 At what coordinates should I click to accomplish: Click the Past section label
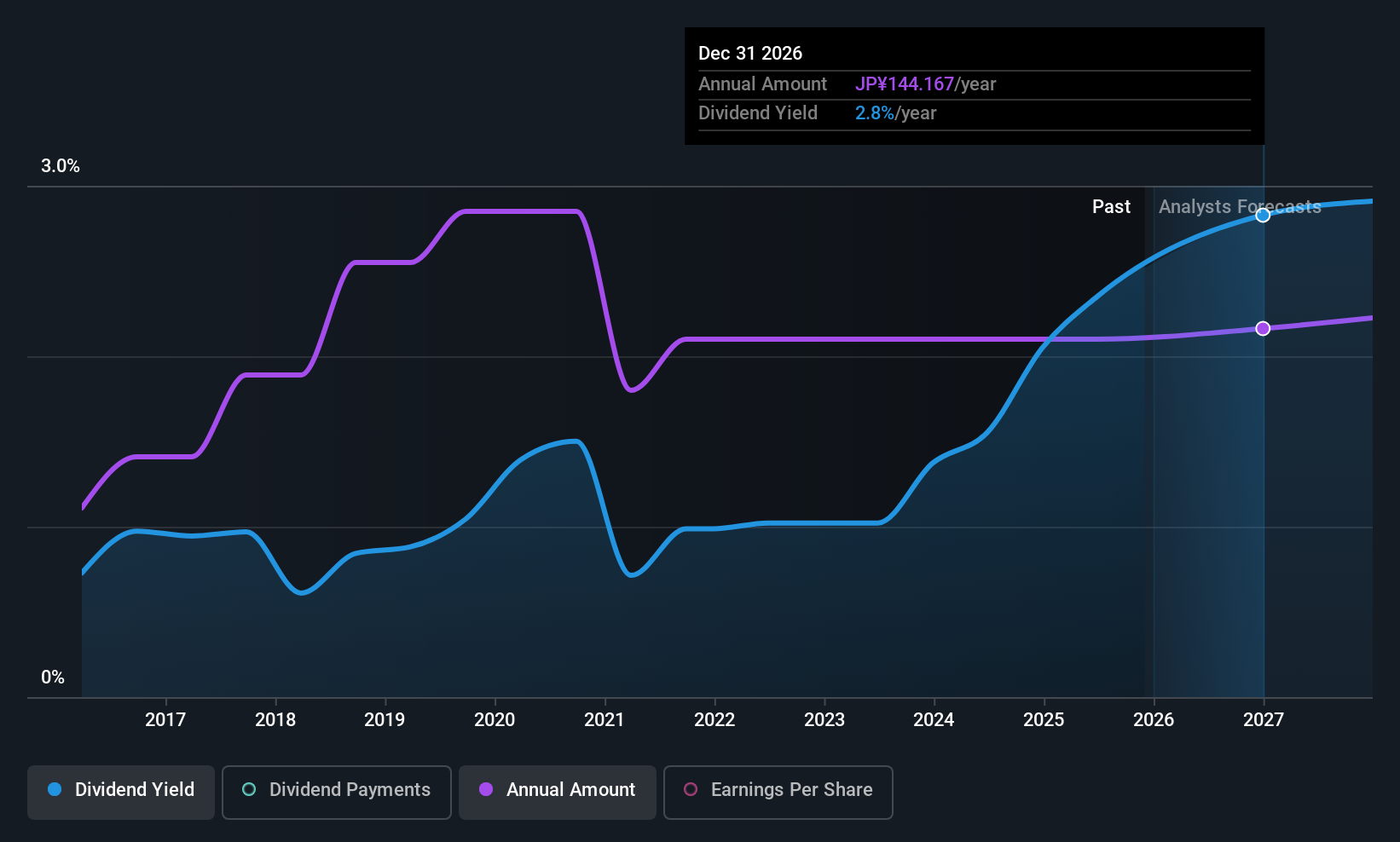[x=1111, y=207]
